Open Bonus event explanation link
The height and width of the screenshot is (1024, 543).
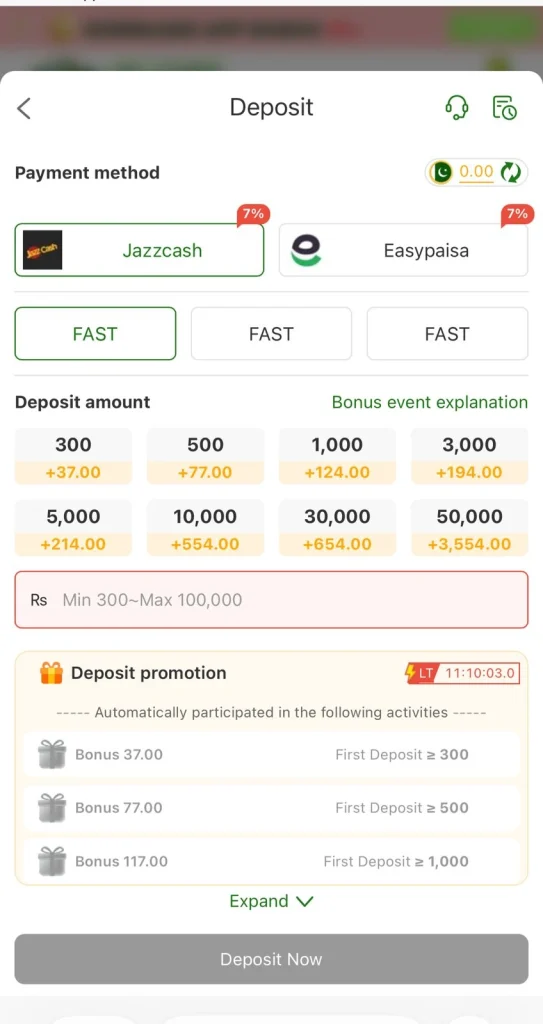pos(429,402)
